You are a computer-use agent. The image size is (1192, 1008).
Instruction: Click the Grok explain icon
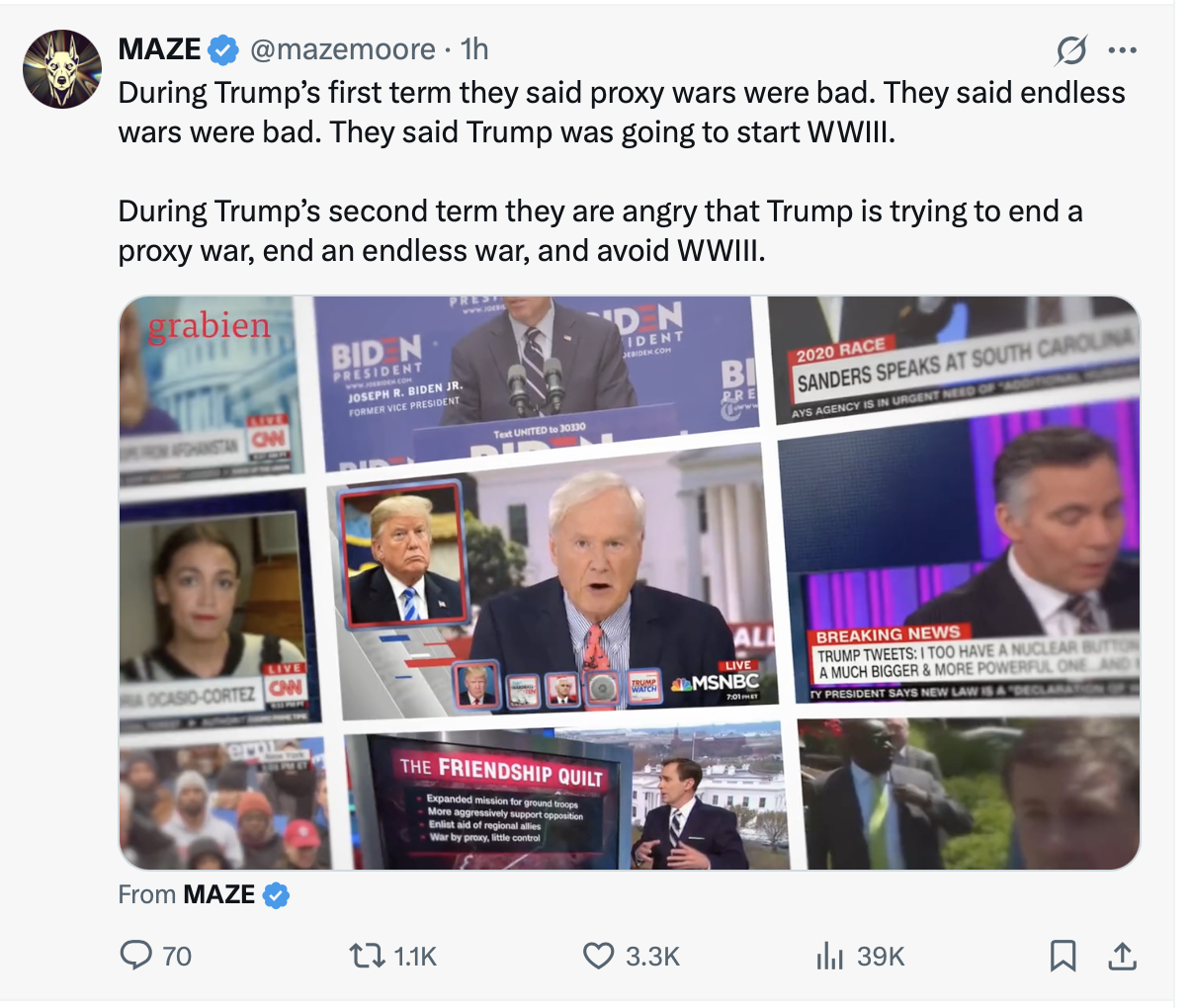coord(1070,49)
